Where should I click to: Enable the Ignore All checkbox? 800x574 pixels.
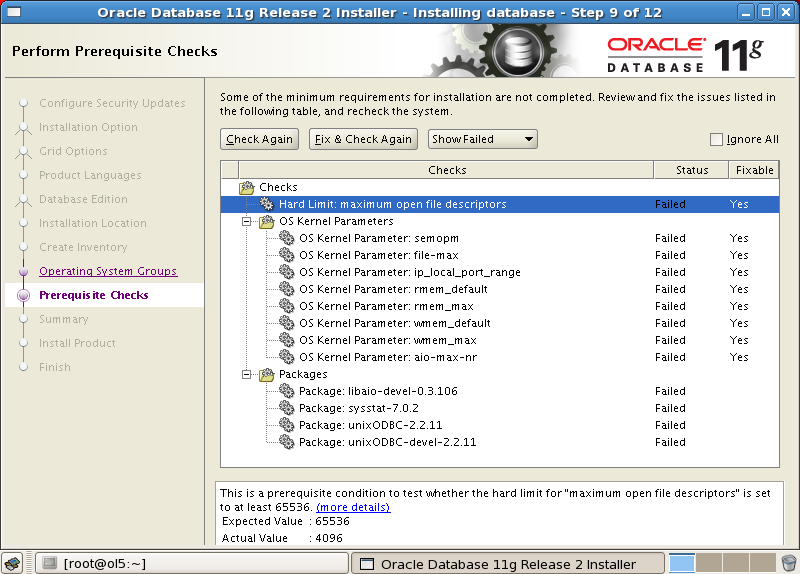click(x=716, y=139)
